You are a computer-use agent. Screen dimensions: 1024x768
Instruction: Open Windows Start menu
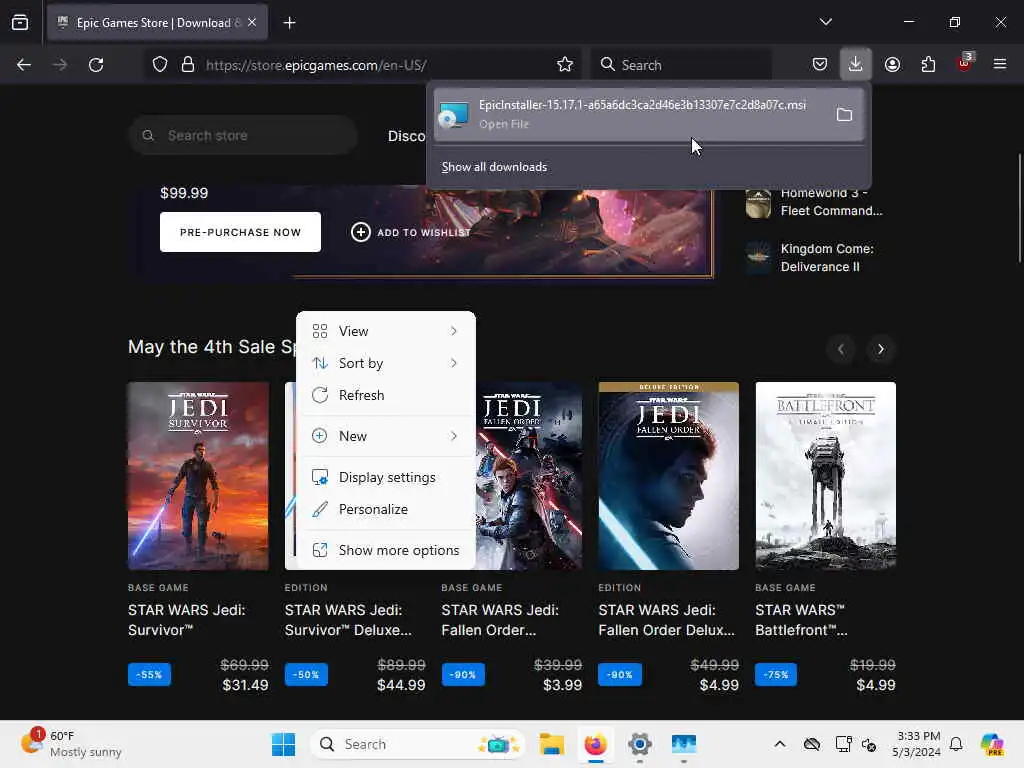(x=283, y=744)
